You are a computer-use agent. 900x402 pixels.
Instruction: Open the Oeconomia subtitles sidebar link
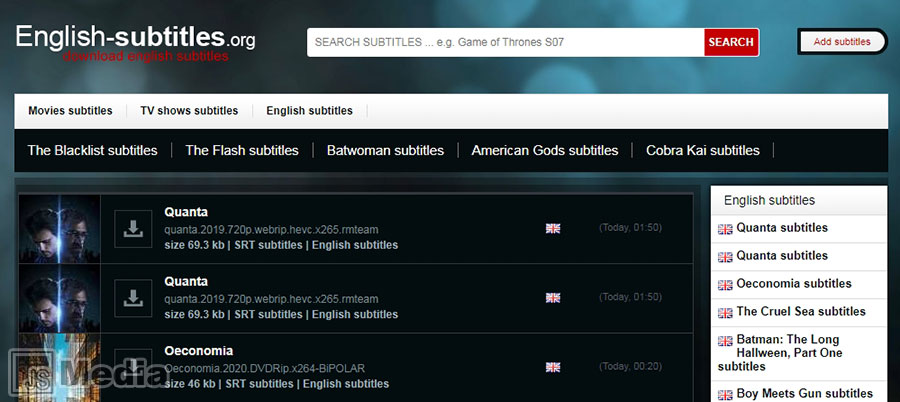(x=794, y=284)
